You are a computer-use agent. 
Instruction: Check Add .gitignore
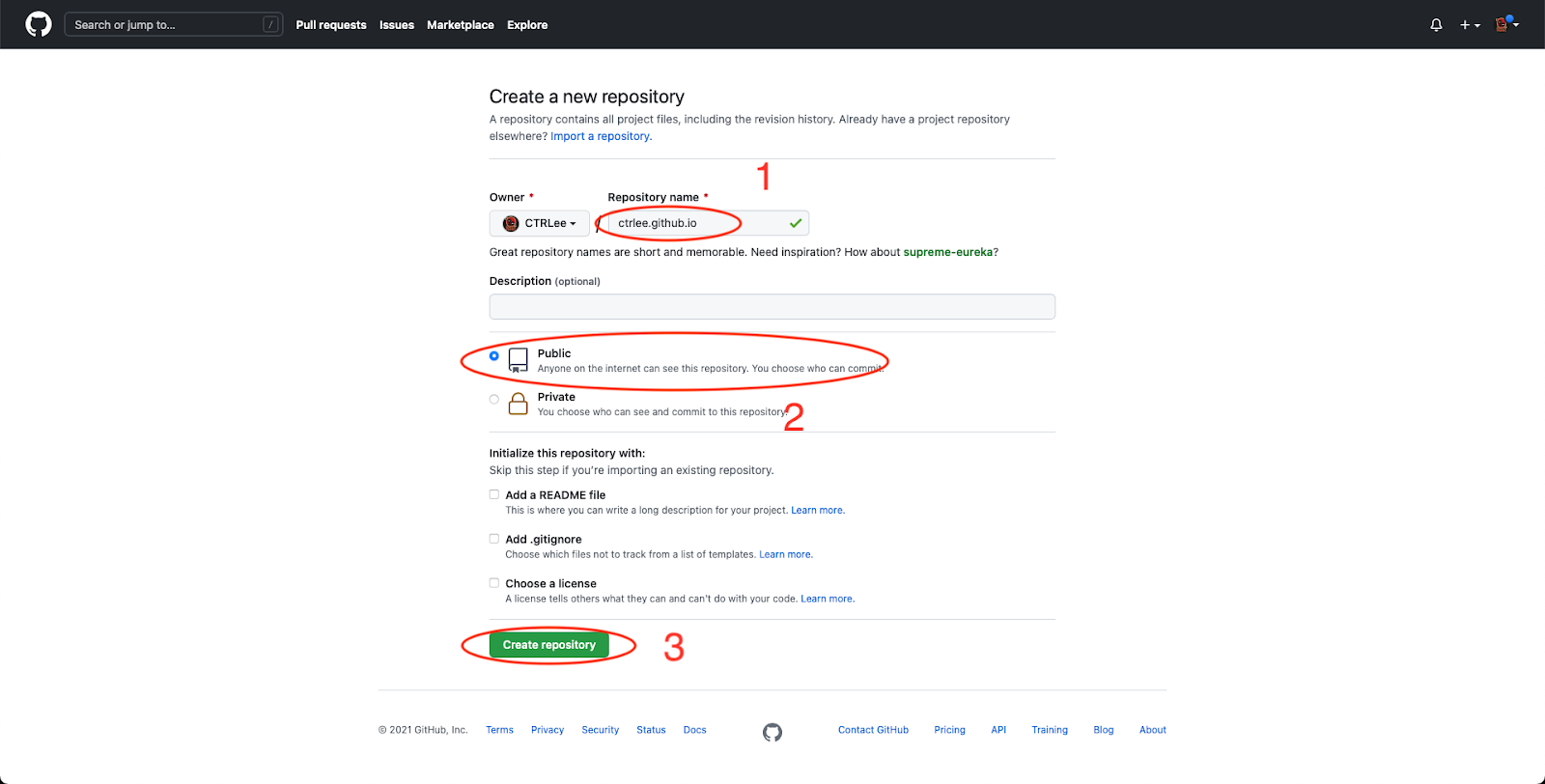(x=494, y=539)
